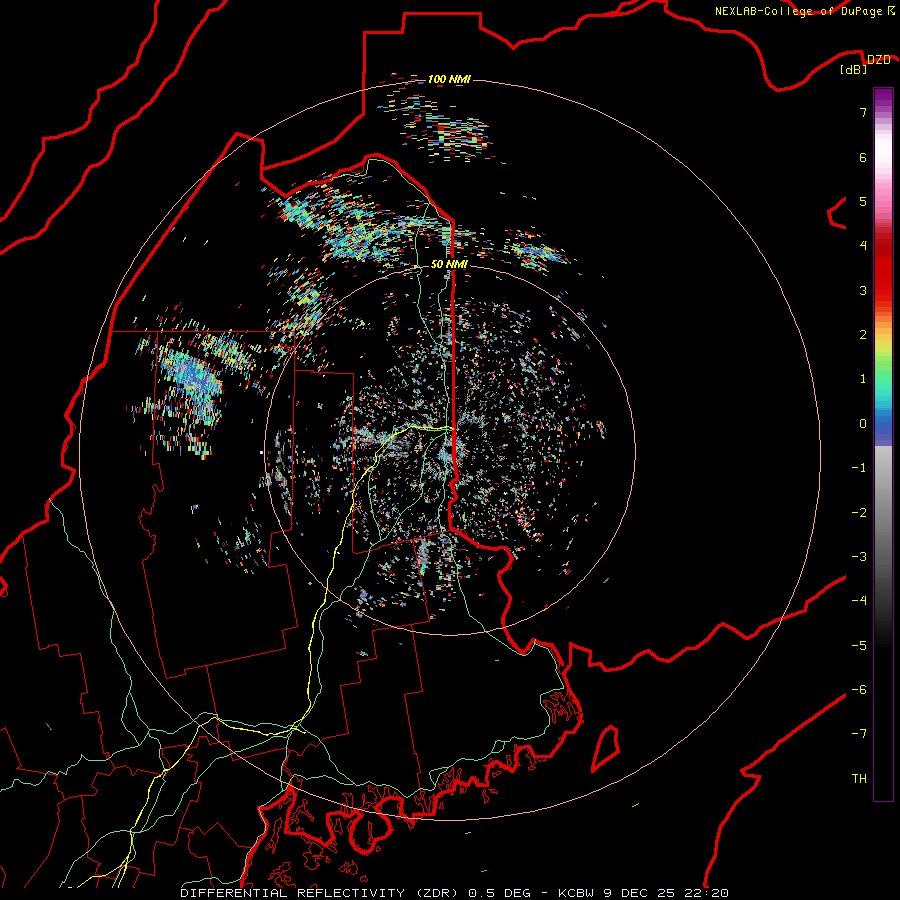Click the -5 value on color scale

click(859, 646)
